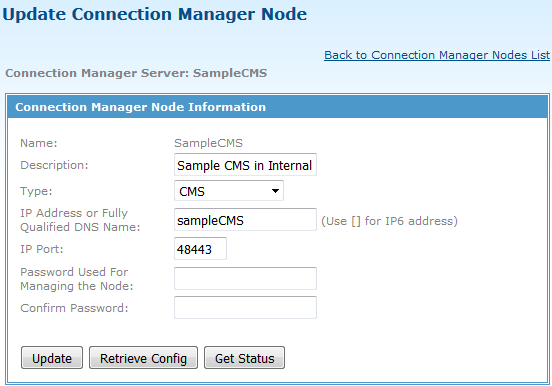This screenshot has width=552, height=386.
Task: Click the 'IP Port:' label
Action: 42,249
